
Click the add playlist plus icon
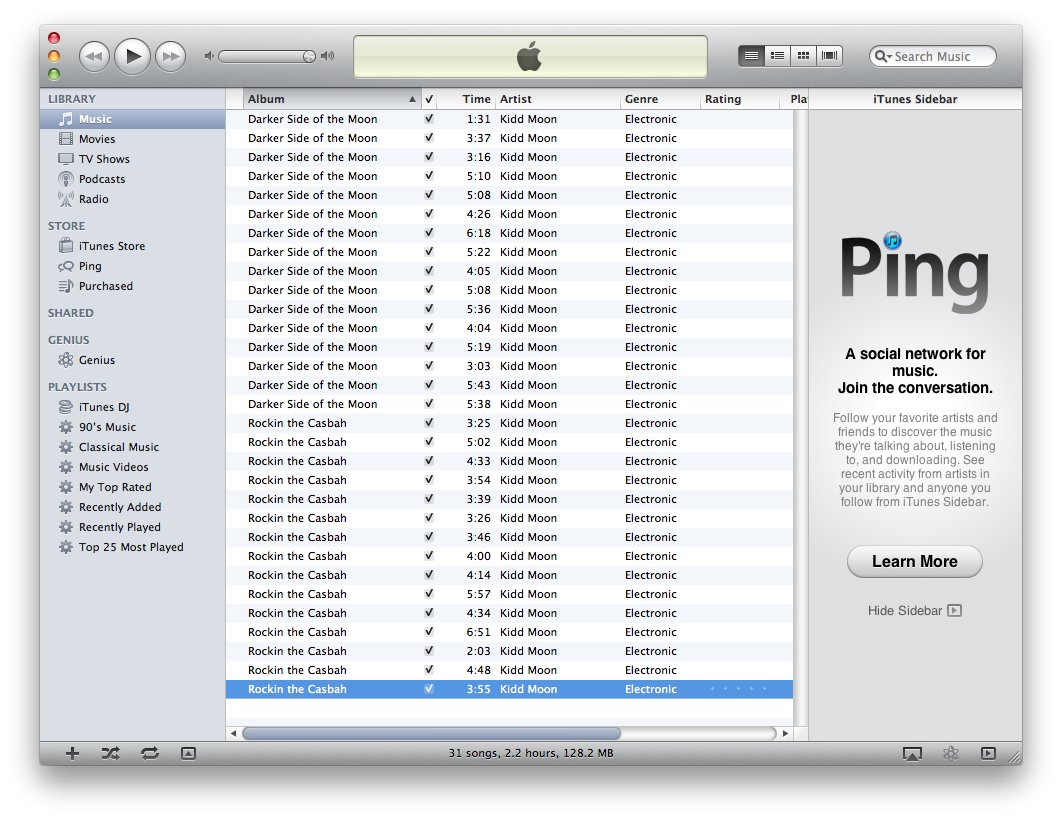point(72,754)
